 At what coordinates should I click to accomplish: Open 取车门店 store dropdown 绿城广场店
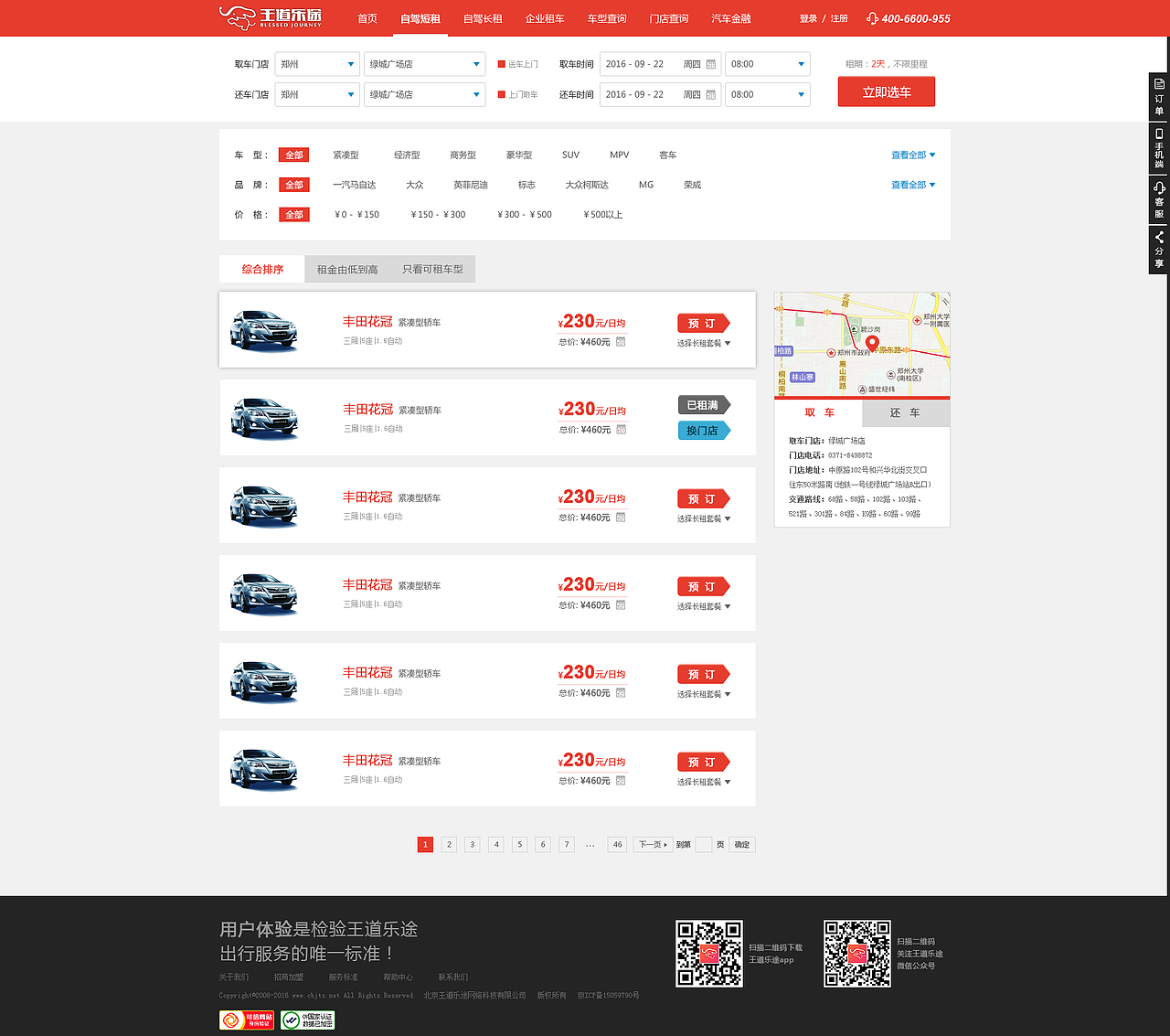[424, 64]
